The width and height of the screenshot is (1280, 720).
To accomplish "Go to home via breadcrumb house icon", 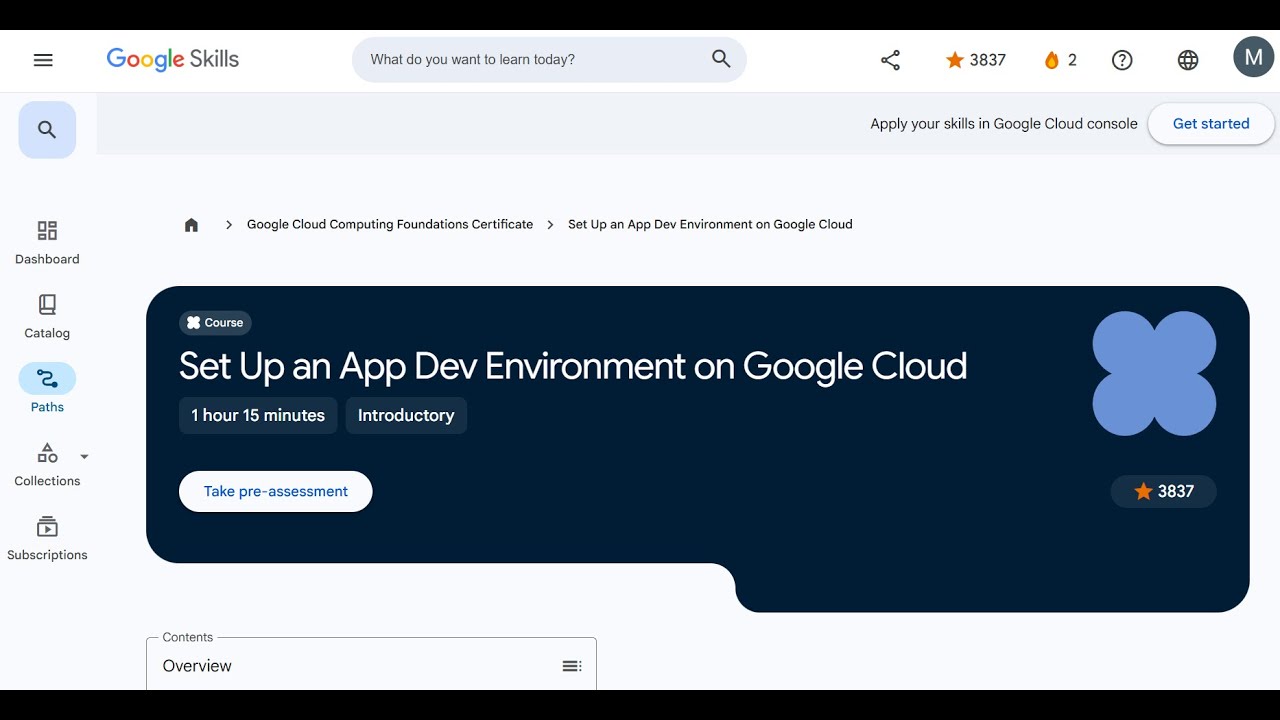I will pos(191,225).
